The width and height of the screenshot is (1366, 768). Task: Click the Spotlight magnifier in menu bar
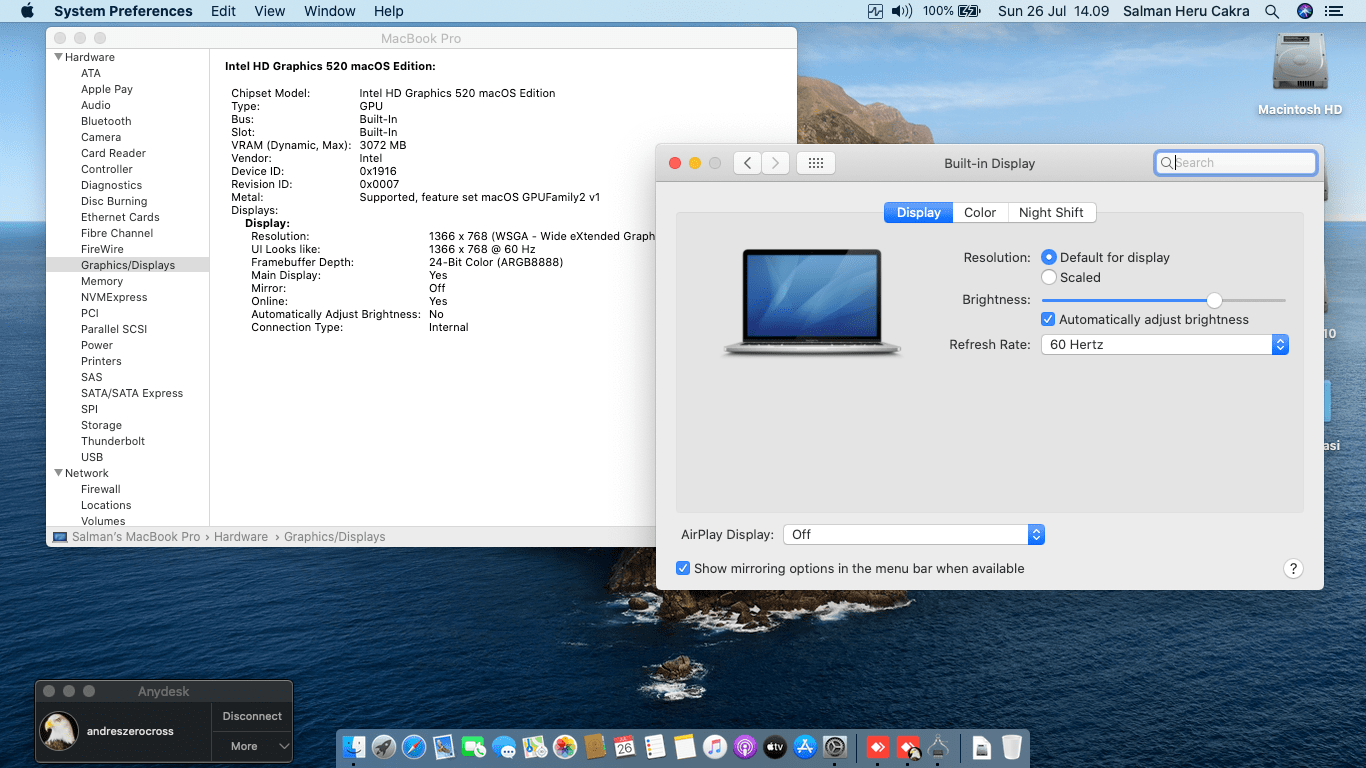pos(1272,11)
